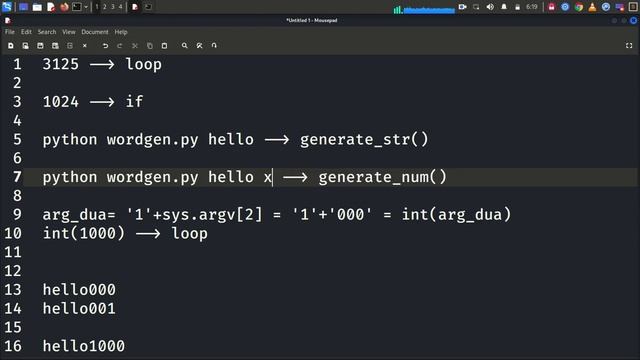Click the white padlock tray icon
Viewport: 640px width, 360px height.
click(x=518, y=7)
